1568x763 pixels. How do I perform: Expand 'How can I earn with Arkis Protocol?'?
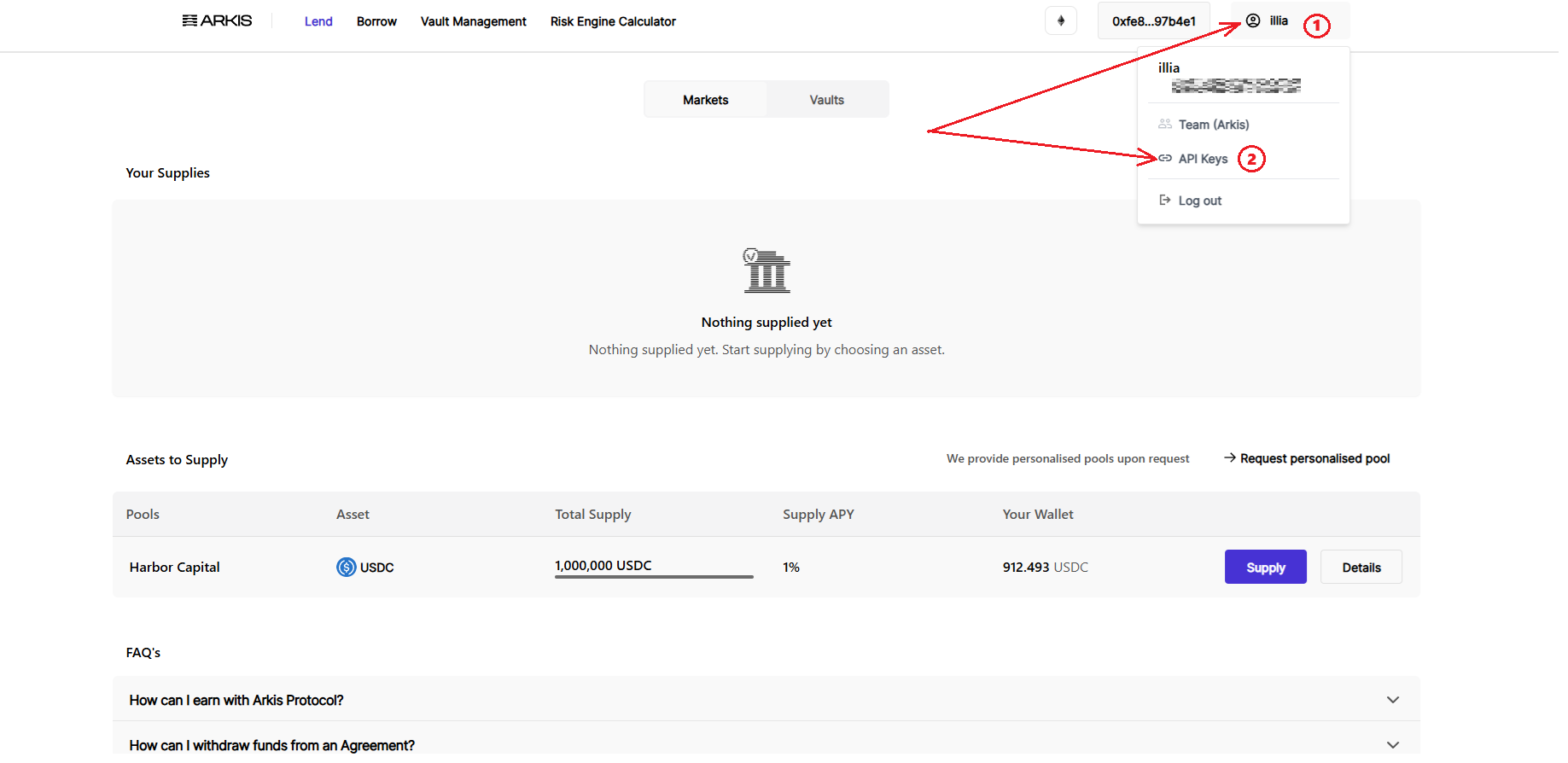(1393, 700)
